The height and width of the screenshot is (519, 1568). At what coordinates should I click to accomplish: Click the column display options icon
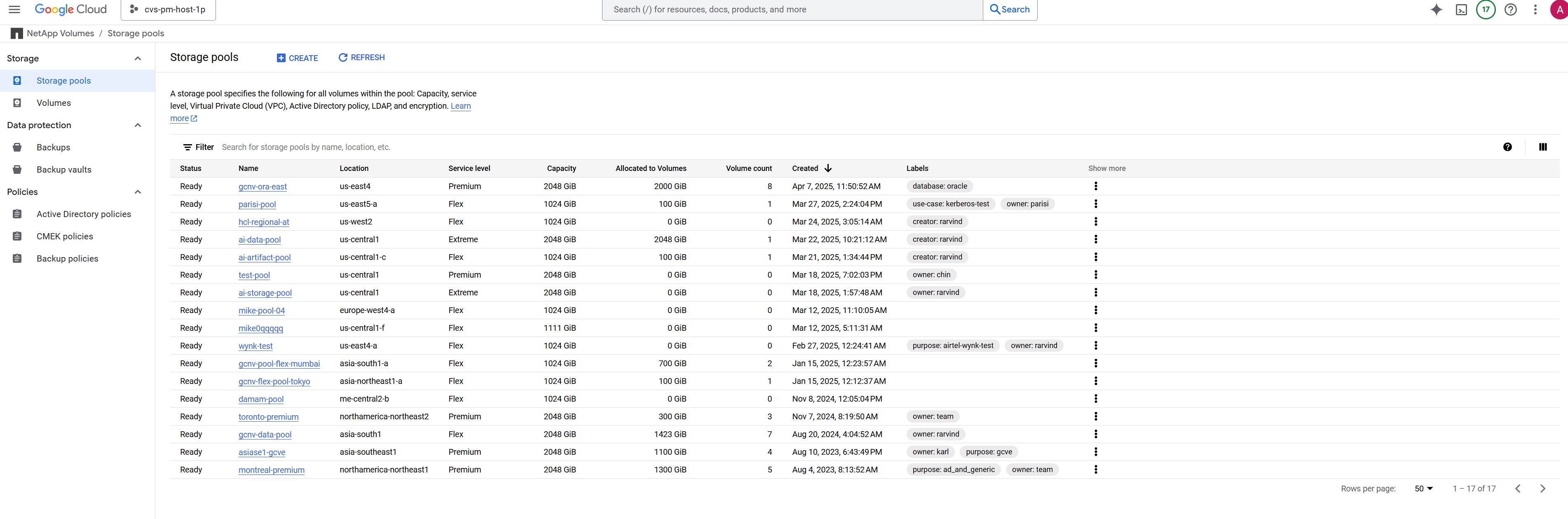tap(1542, 147)
